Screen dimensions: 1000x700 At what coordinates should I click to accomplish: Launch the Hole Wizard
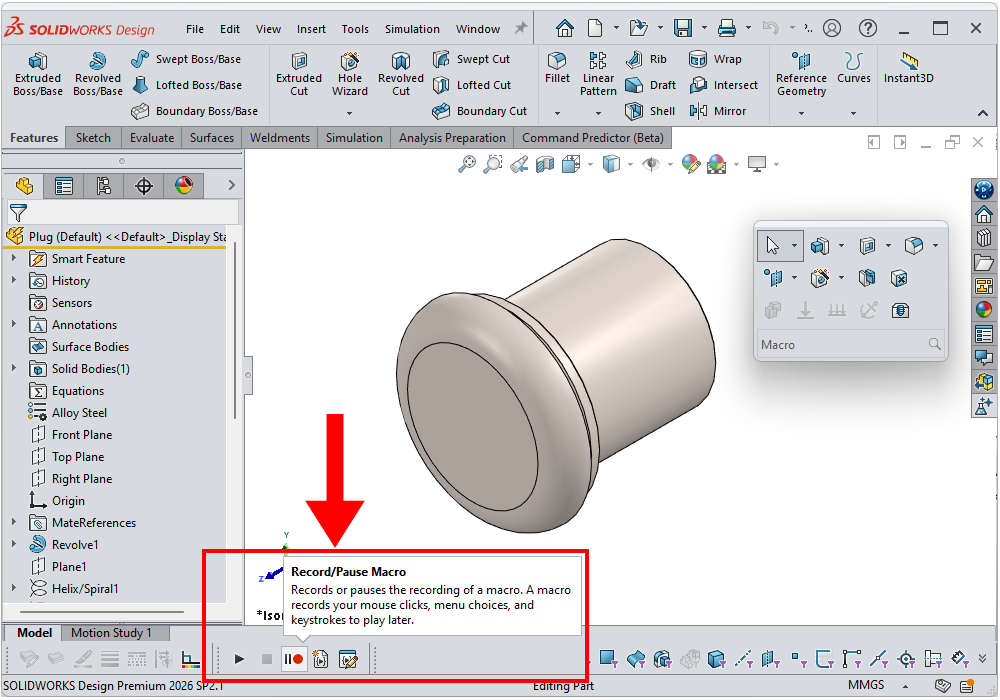click(x=349, y=74)
